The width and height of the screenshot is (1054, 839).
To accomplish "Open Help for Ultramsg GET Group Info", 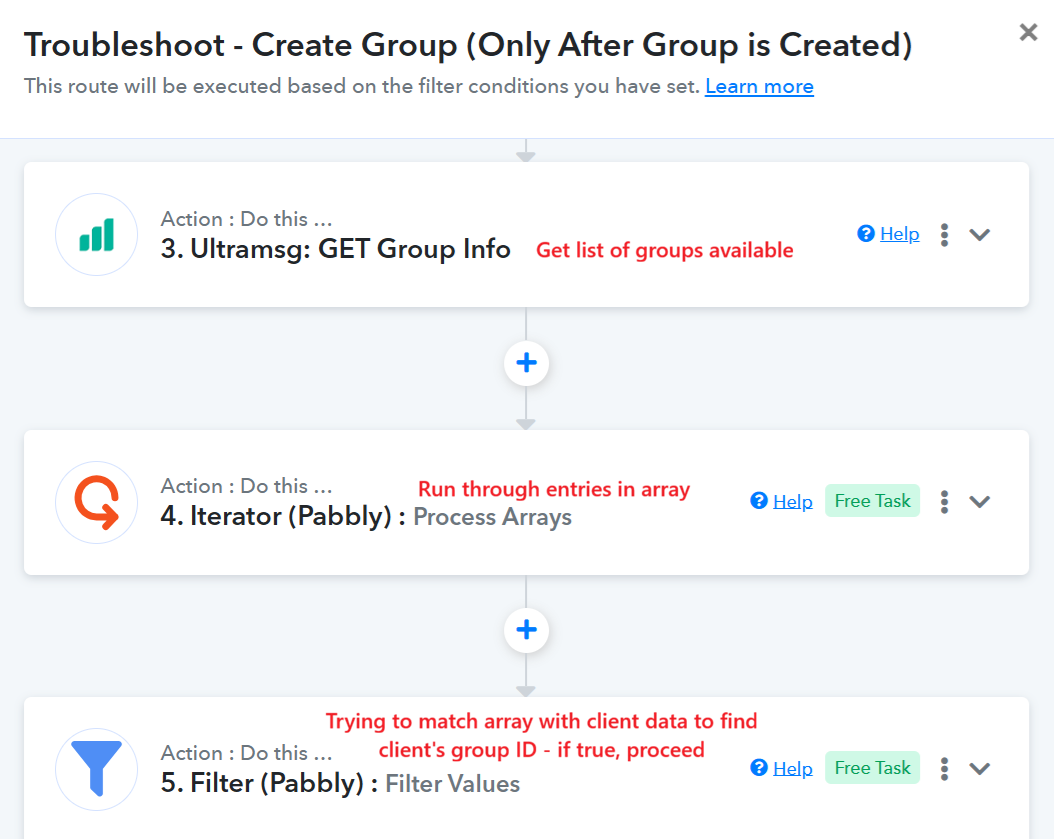I will tap(889, 234).
